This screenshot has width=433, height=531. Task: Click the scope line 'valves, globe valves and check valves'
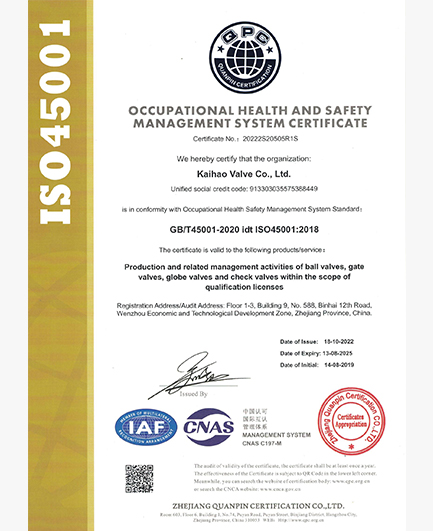[244, 277]
